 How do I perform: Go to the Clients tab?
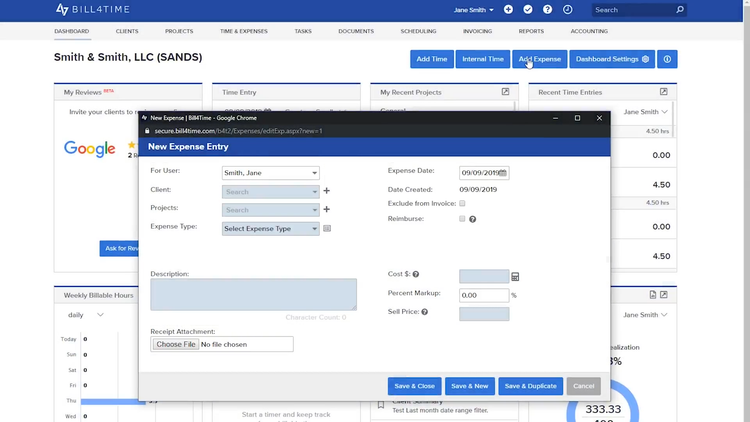tap(127, 31)
